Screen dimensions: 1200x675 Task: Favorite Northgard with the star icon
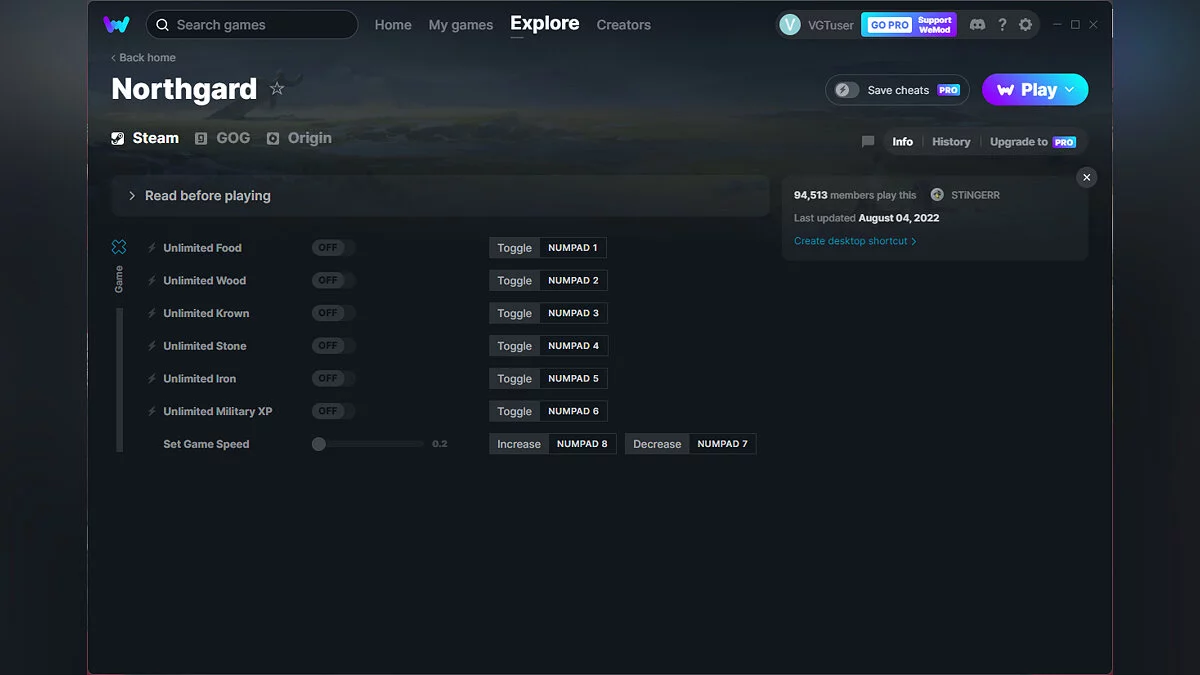(x=277, y=89)
